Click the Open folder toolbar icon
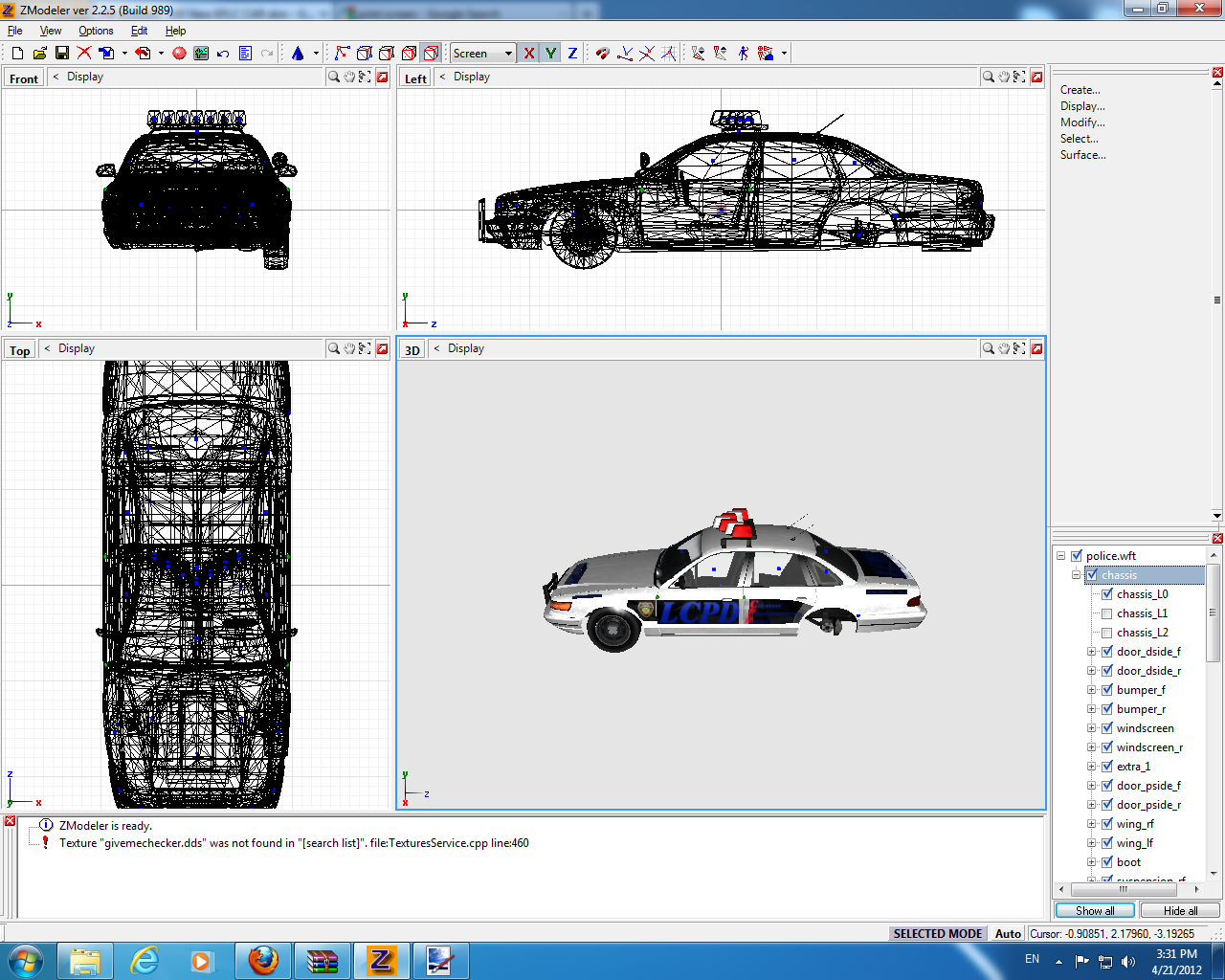The image size is (1225, 980). 39,54
